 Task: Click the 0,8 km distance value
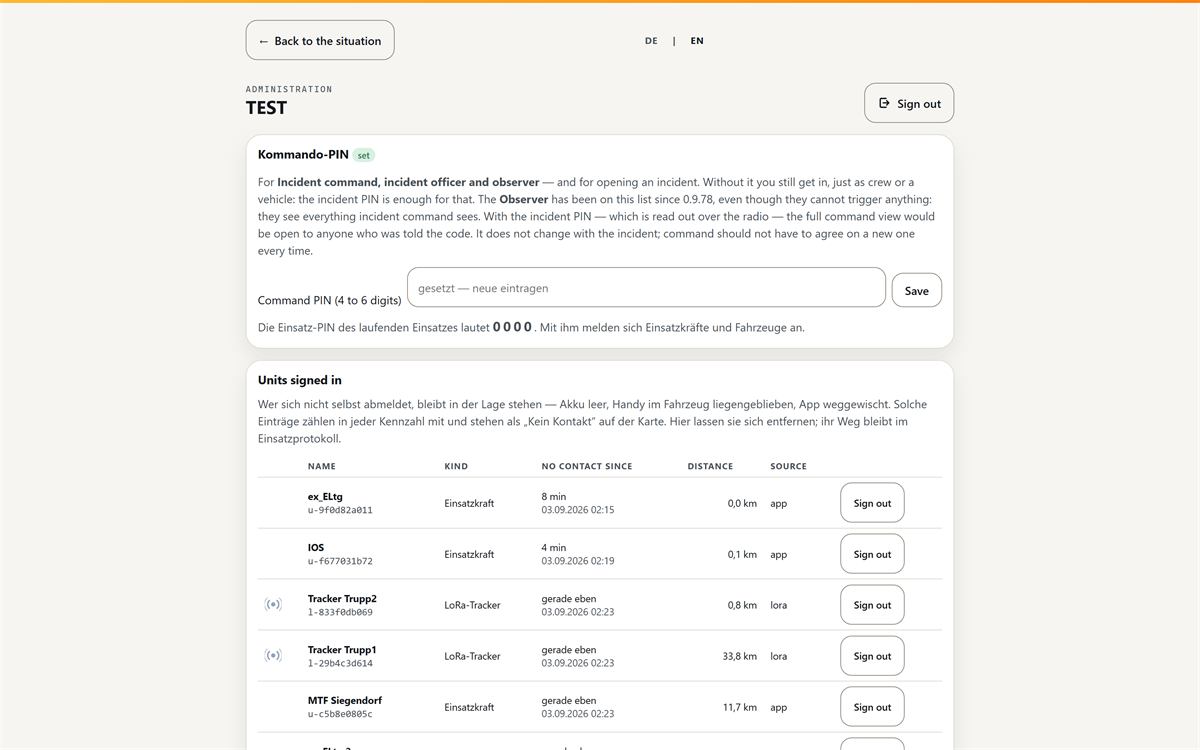click(x=743, y=605)
